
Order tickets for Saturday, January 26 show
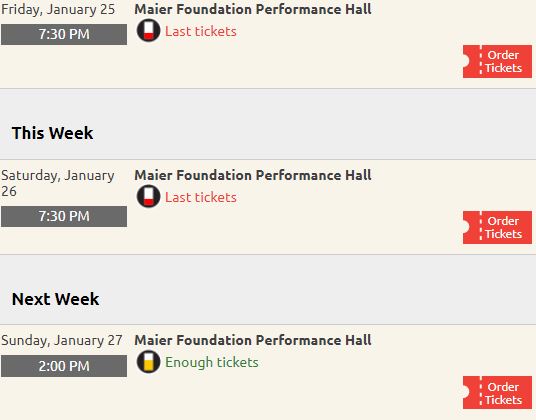coord(497,227)
